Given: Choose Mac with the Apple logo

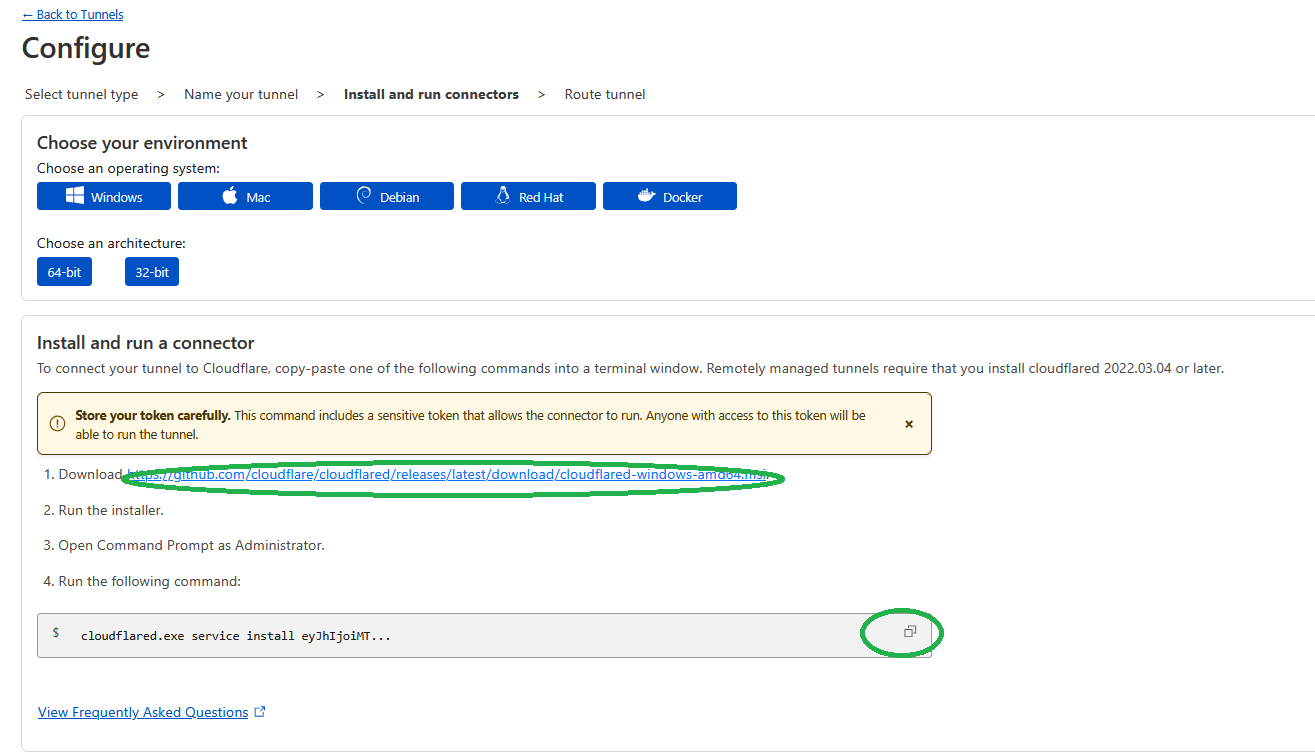Looking at the screenshot, I should pos(245,197).
